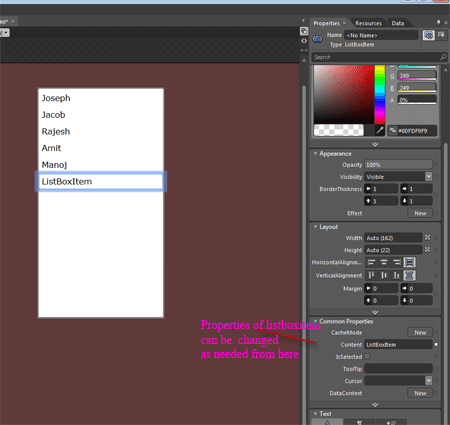This screenshot has height=425, width=450.
Task: Click the rainbow hue slider bar
Action: 380,95
